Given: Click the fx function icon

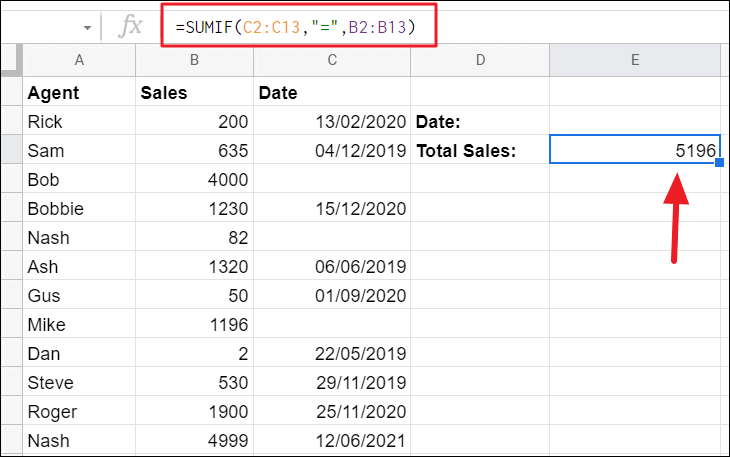Looking at the screenshot, I should coord(131,27).
